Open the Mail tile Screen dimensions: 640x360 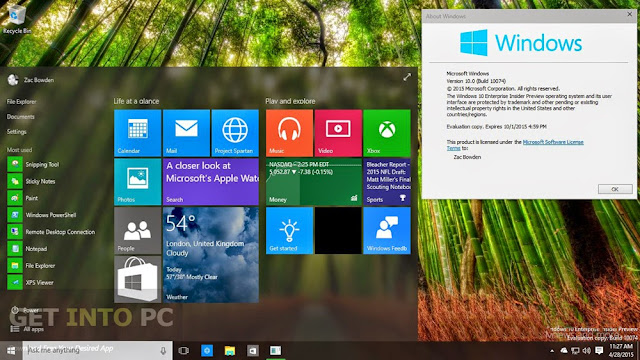(186, 133)
